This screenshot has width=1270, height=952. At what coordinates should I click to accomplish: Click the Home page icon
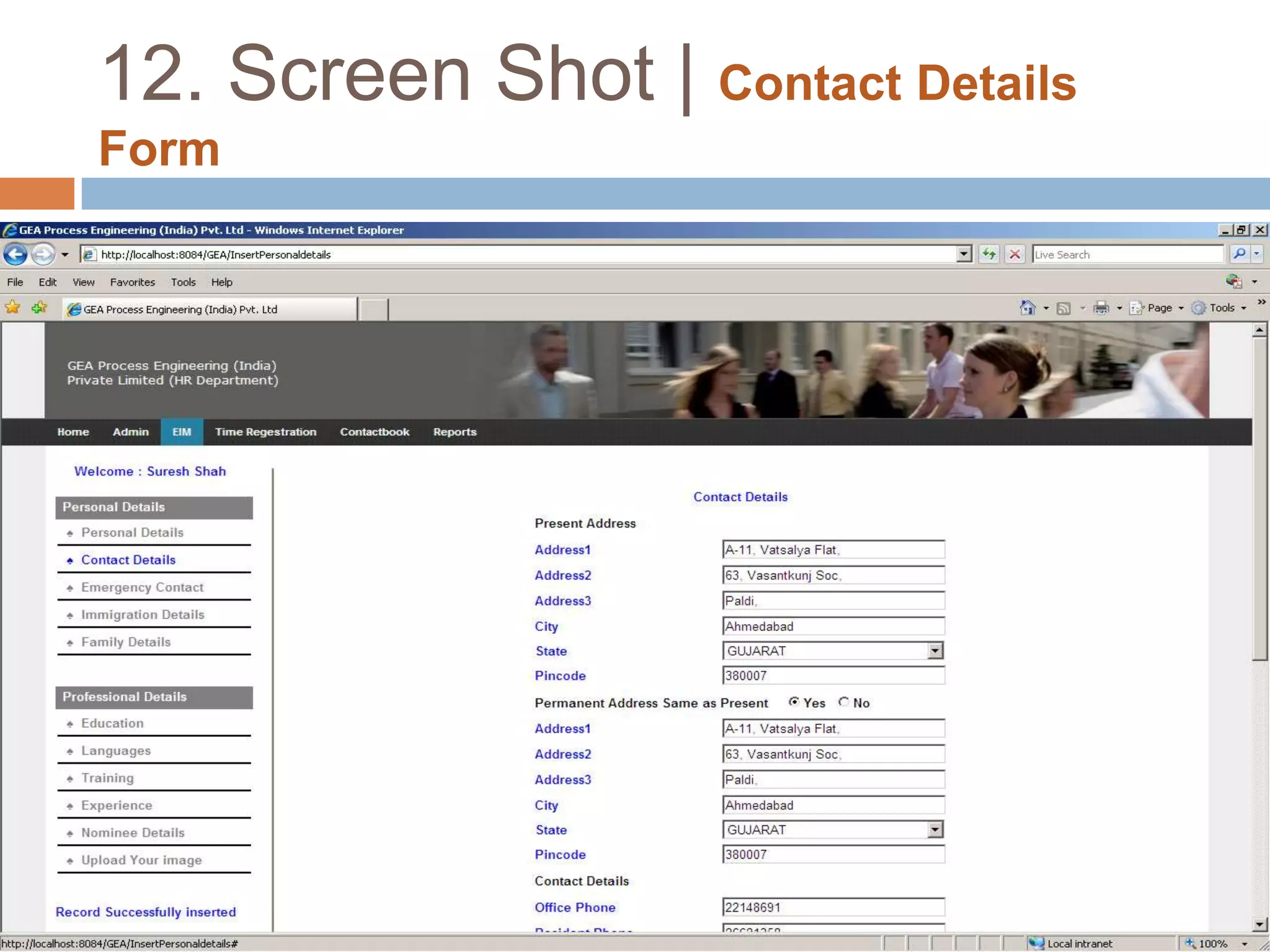1028,308
